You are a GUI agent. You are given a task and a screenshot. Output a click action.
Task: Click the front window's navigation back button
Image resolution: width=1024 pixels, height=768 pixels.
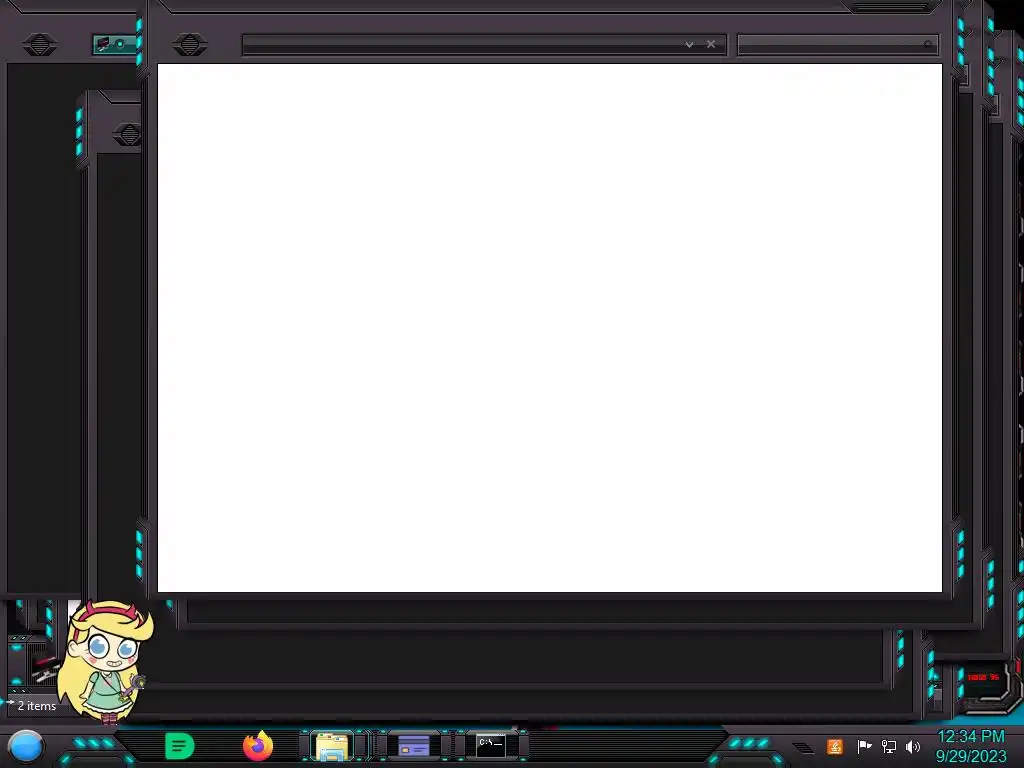(190, 44)
